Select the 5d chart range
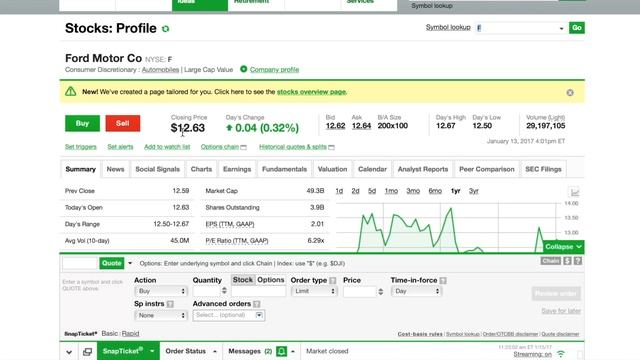The height and width of the screenshot is (360, 640). (x=372, y=191)
